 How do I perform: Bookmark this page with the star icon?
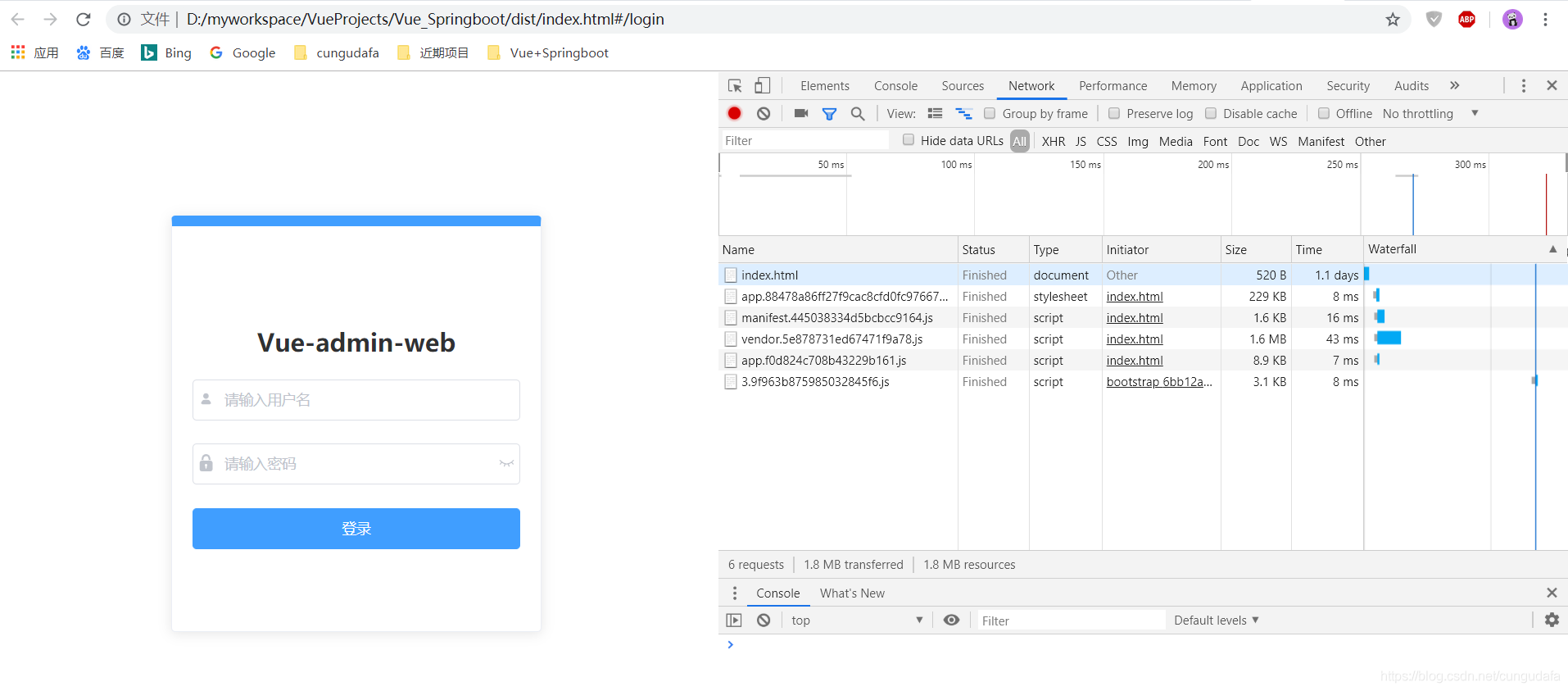tap(1393, 19)
